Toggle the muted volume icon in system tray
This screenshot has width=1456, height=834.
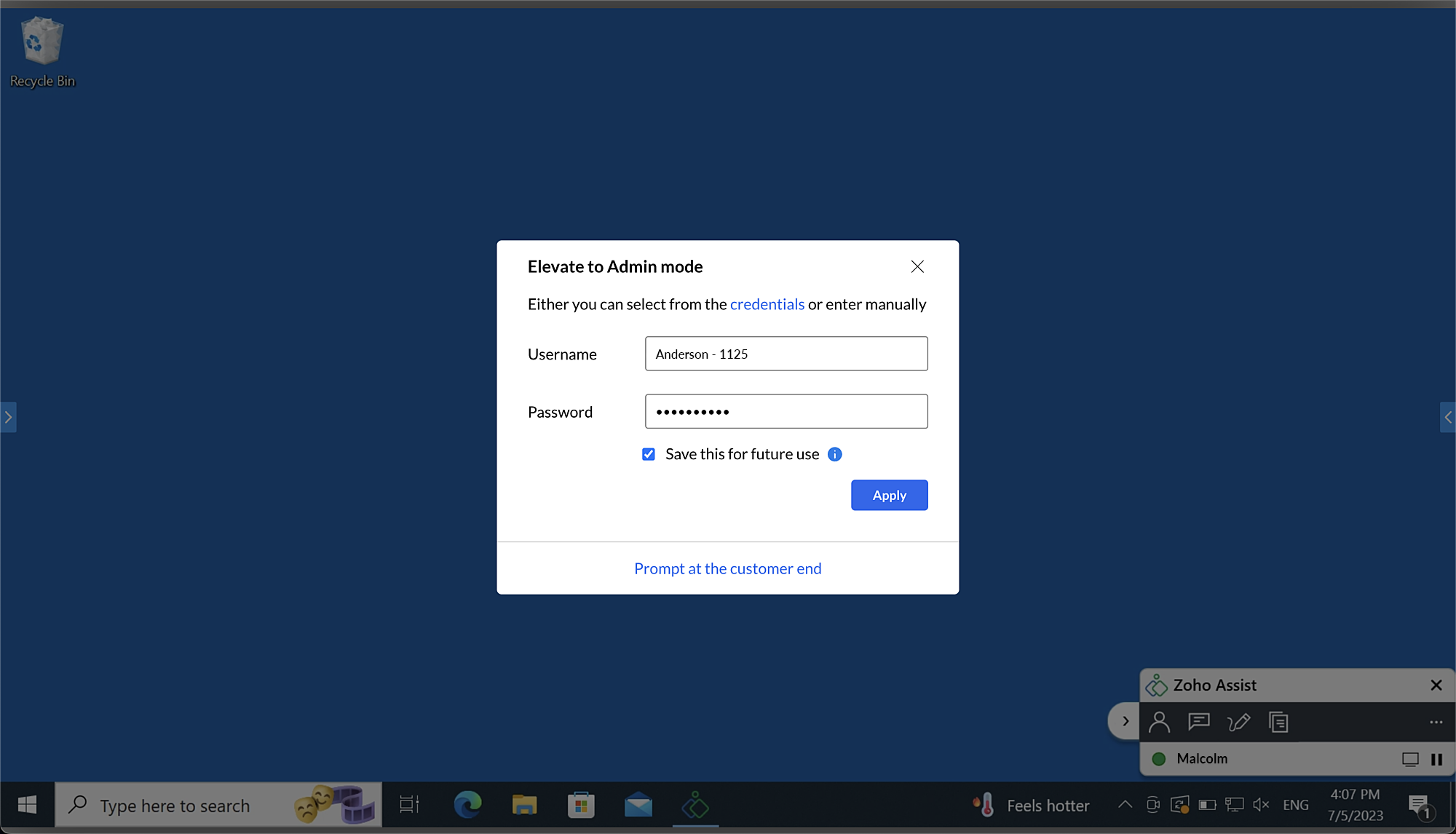pos(1261,804)
